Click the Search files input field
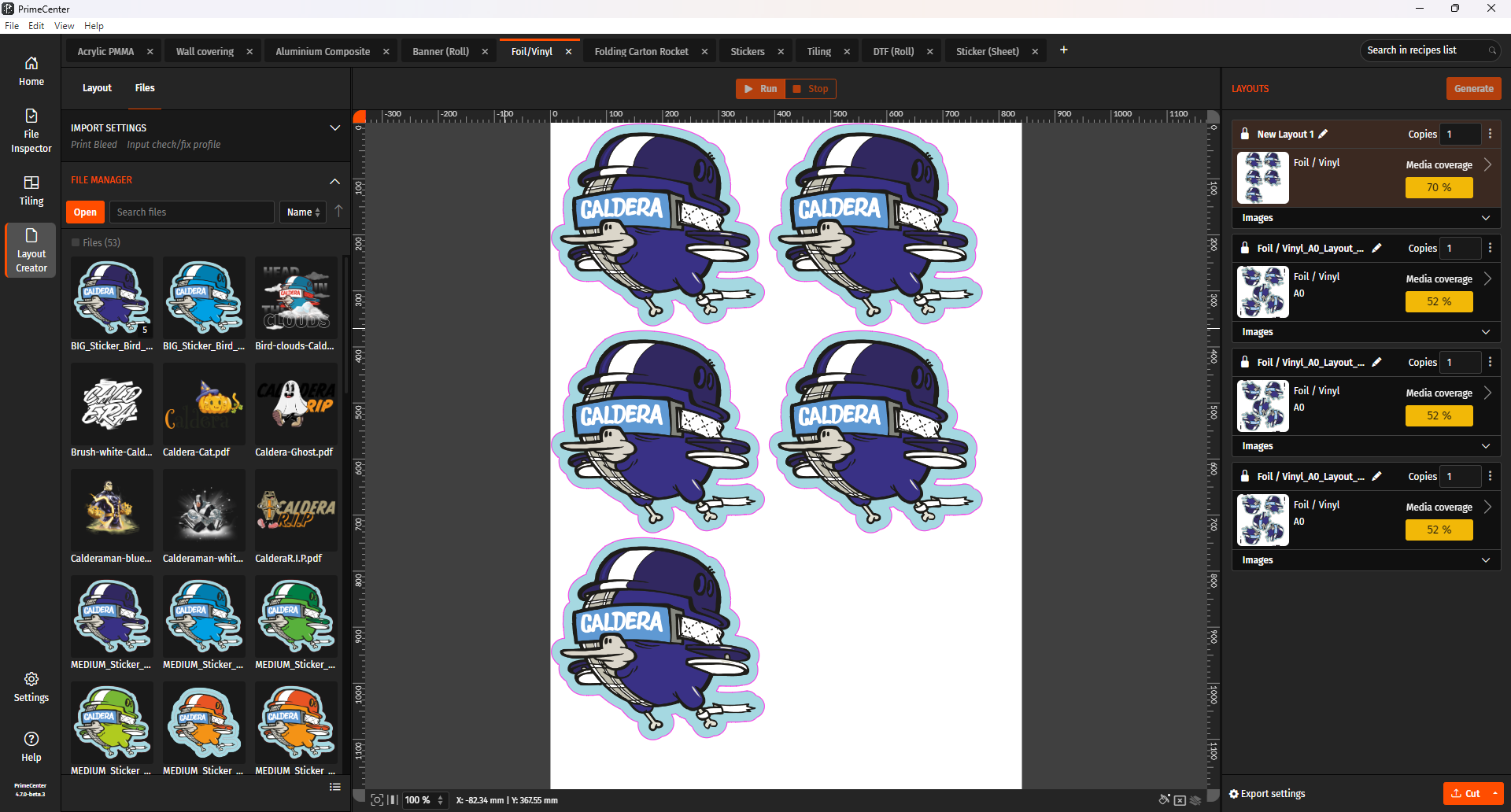The height and width of the screenshot is (812, 1511). pos(191,212)
